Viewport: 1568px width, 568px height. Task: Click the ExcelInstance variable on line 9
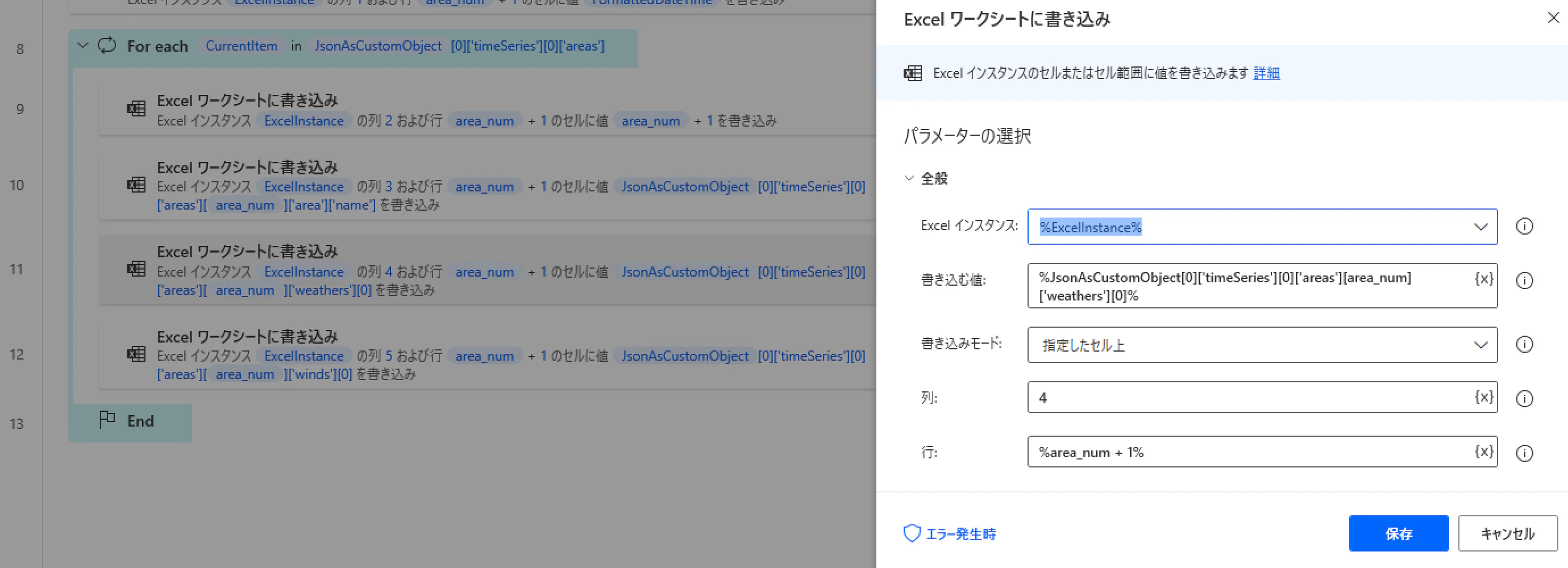(303, 120)
